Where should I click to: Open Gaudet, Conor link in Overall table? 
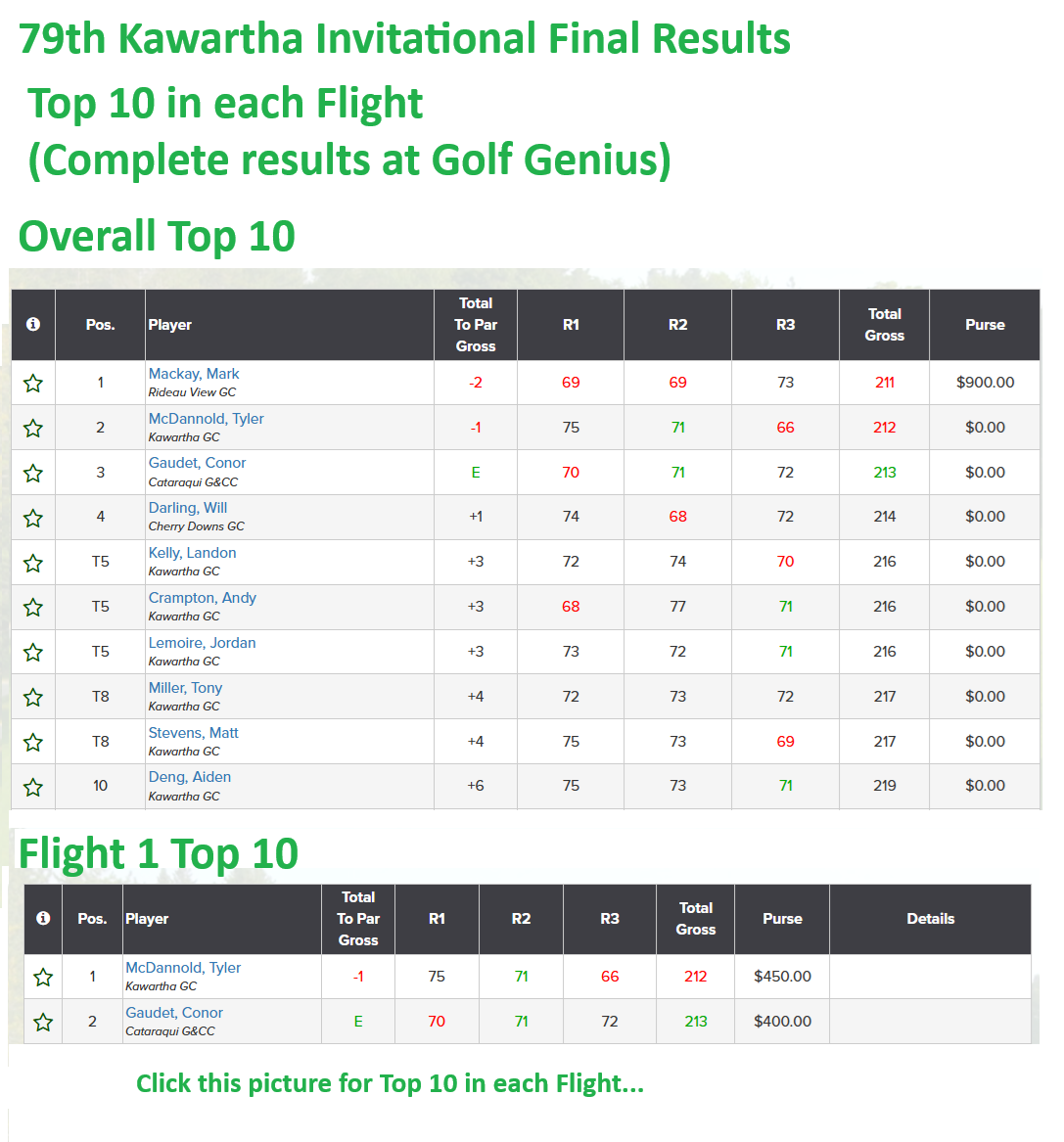point(197,463)
